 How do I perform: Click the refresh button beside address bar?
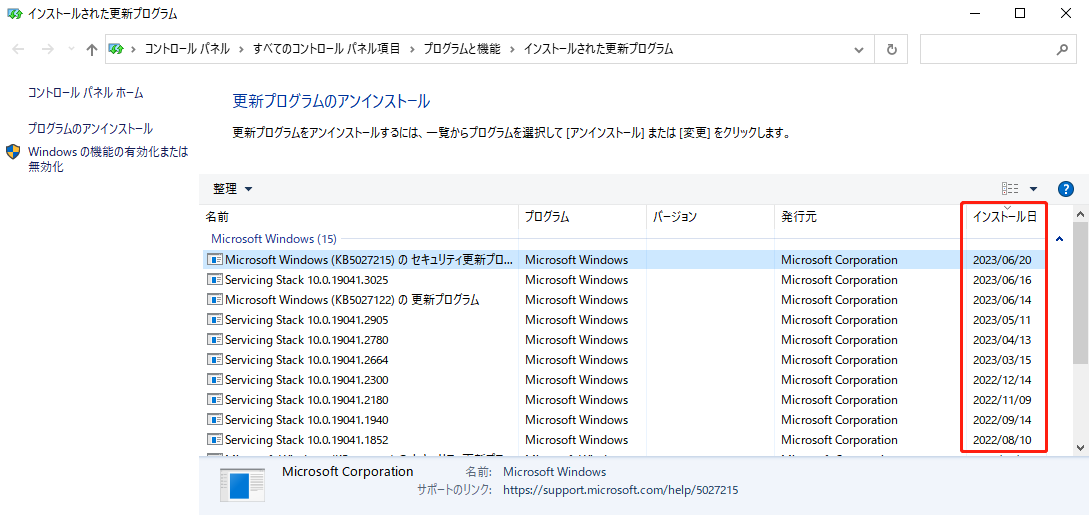[x=891, y=49]
